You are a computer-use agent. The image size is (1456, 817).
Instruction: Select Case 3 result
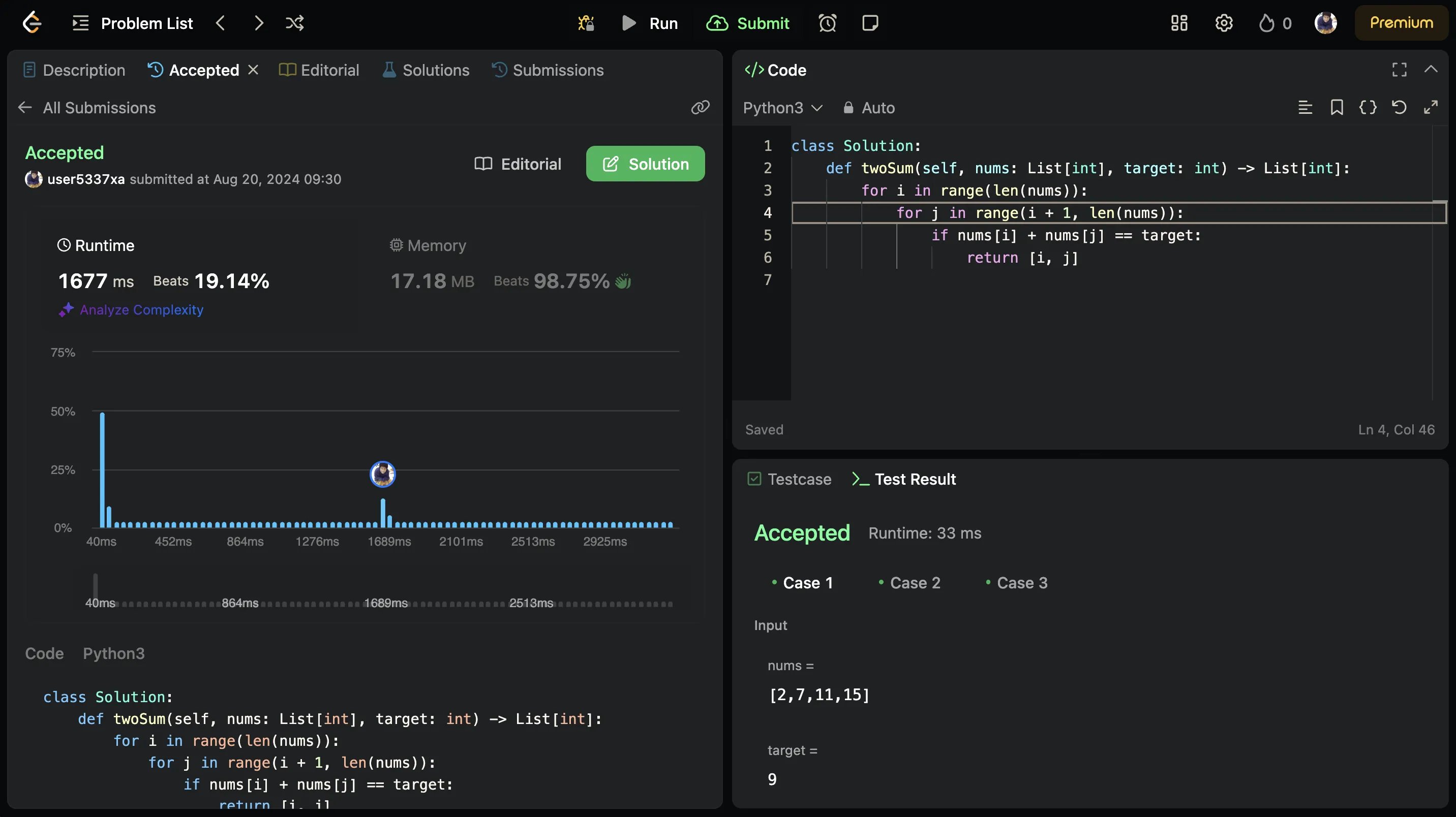(x=1016, y=583)
